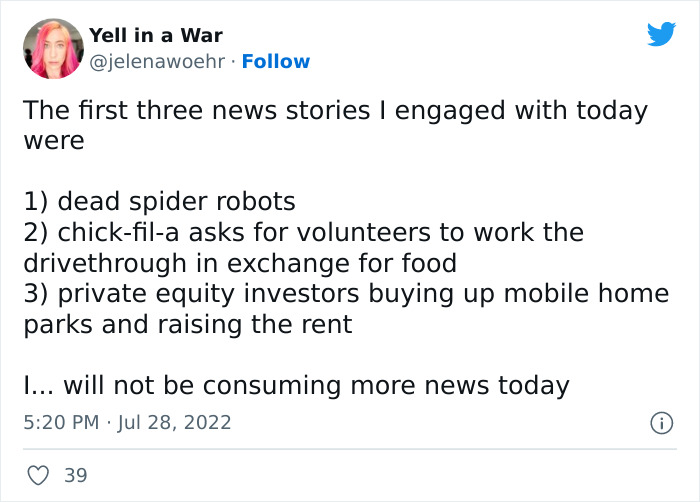Click the word "were" in the tweet

coord(54,140)
